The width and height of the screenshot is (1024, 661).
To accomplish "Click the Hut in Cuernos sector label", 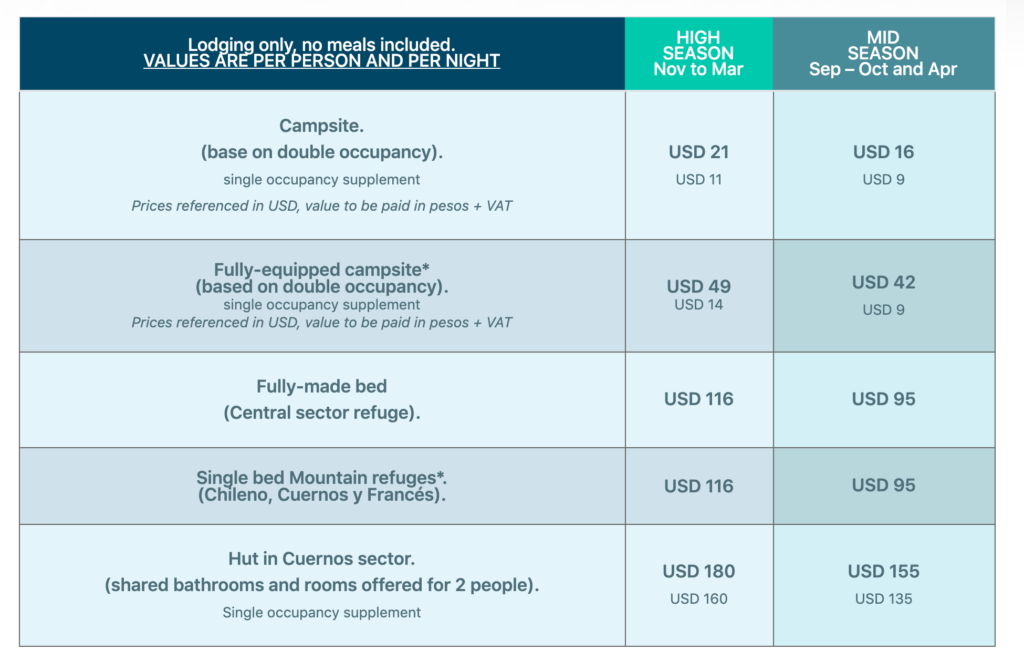I will (x=321, y=559).
